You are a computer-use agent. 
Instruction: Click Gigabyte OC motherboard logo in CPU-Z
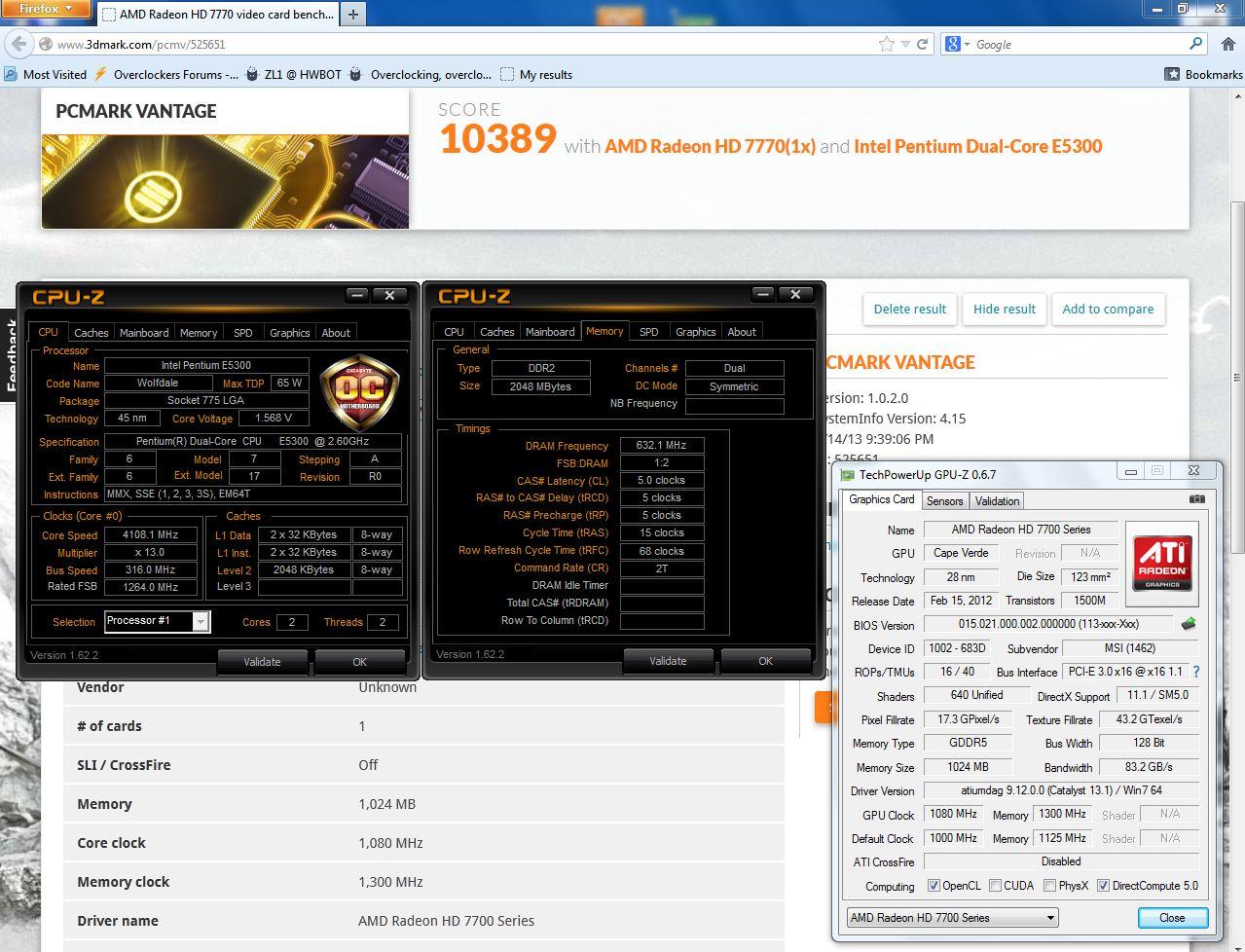360,392
